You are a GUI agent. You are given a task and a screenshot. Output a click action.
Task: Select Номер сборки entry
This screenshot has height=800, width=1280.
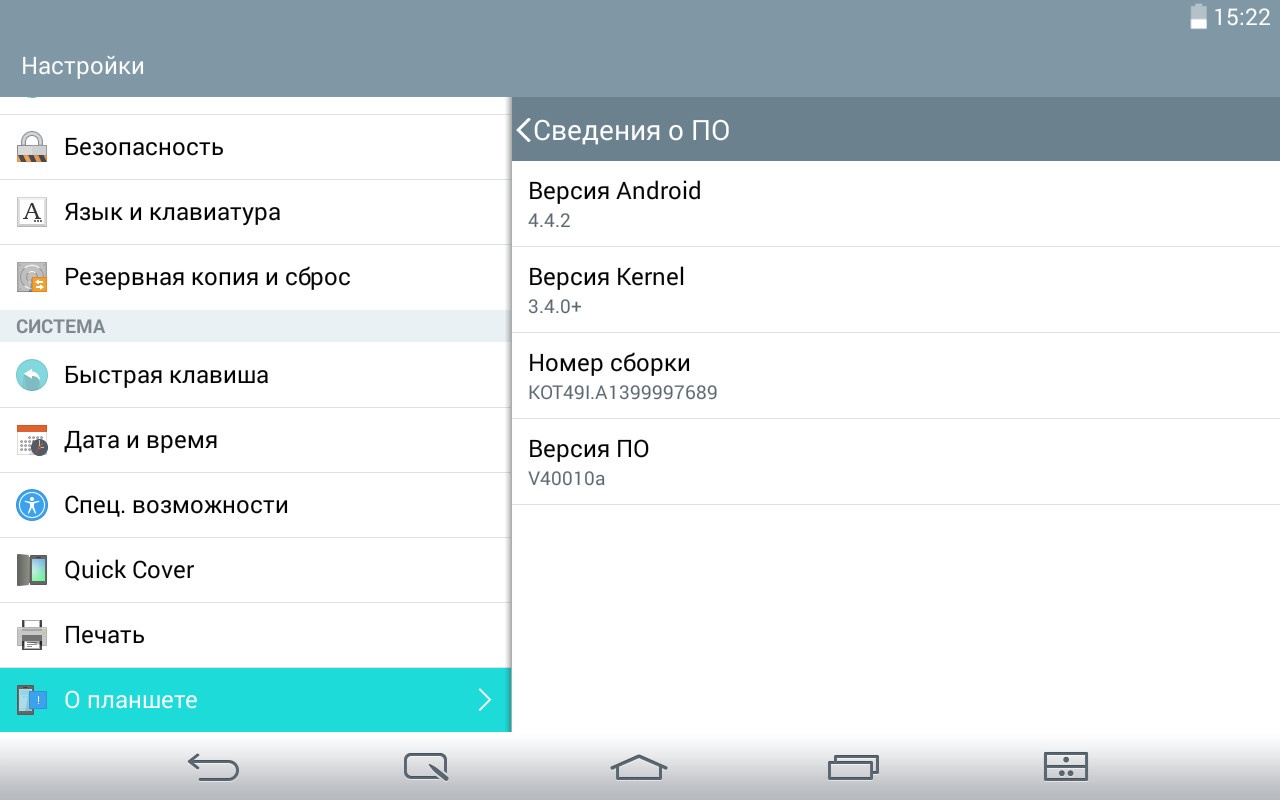pyautogui.click(x=895, y=376)
